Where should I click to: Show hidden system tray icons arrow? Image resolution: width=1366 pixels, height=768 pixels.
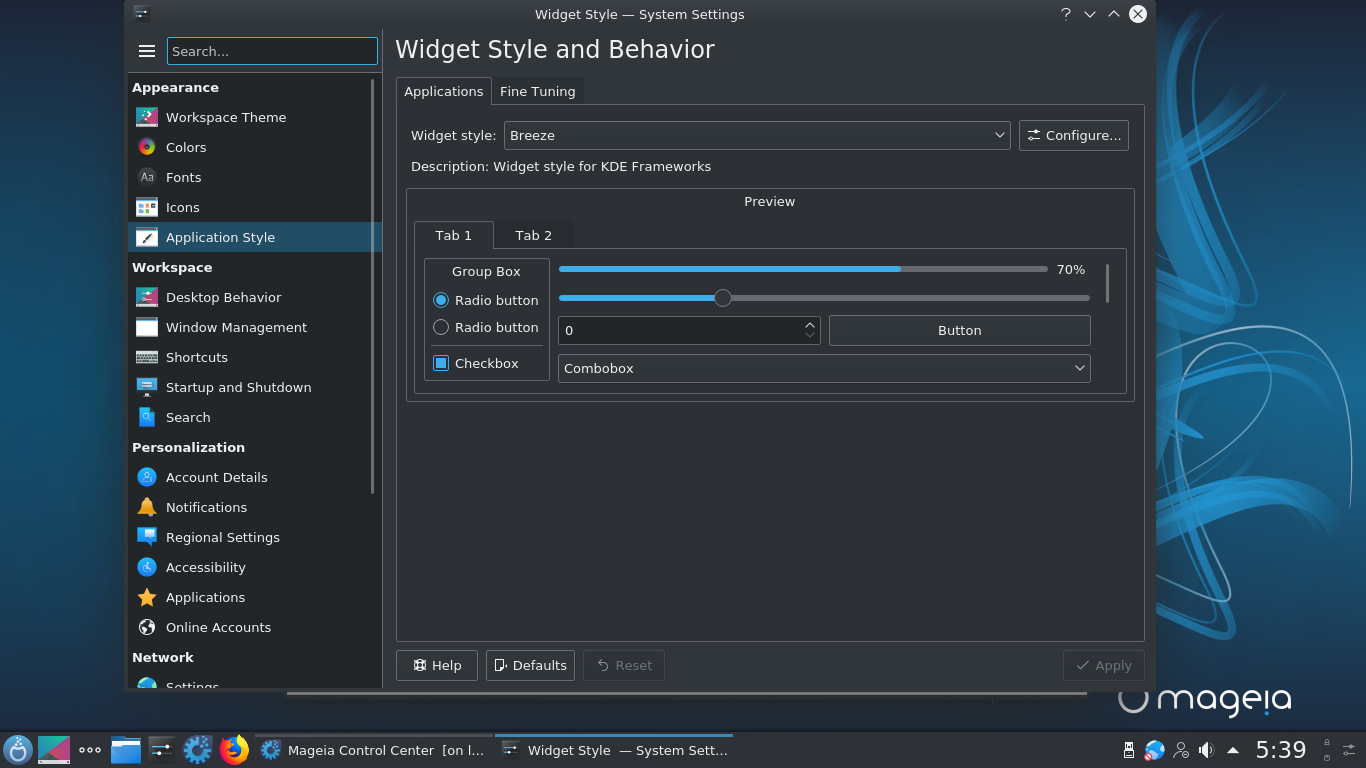pos(1233,750)
